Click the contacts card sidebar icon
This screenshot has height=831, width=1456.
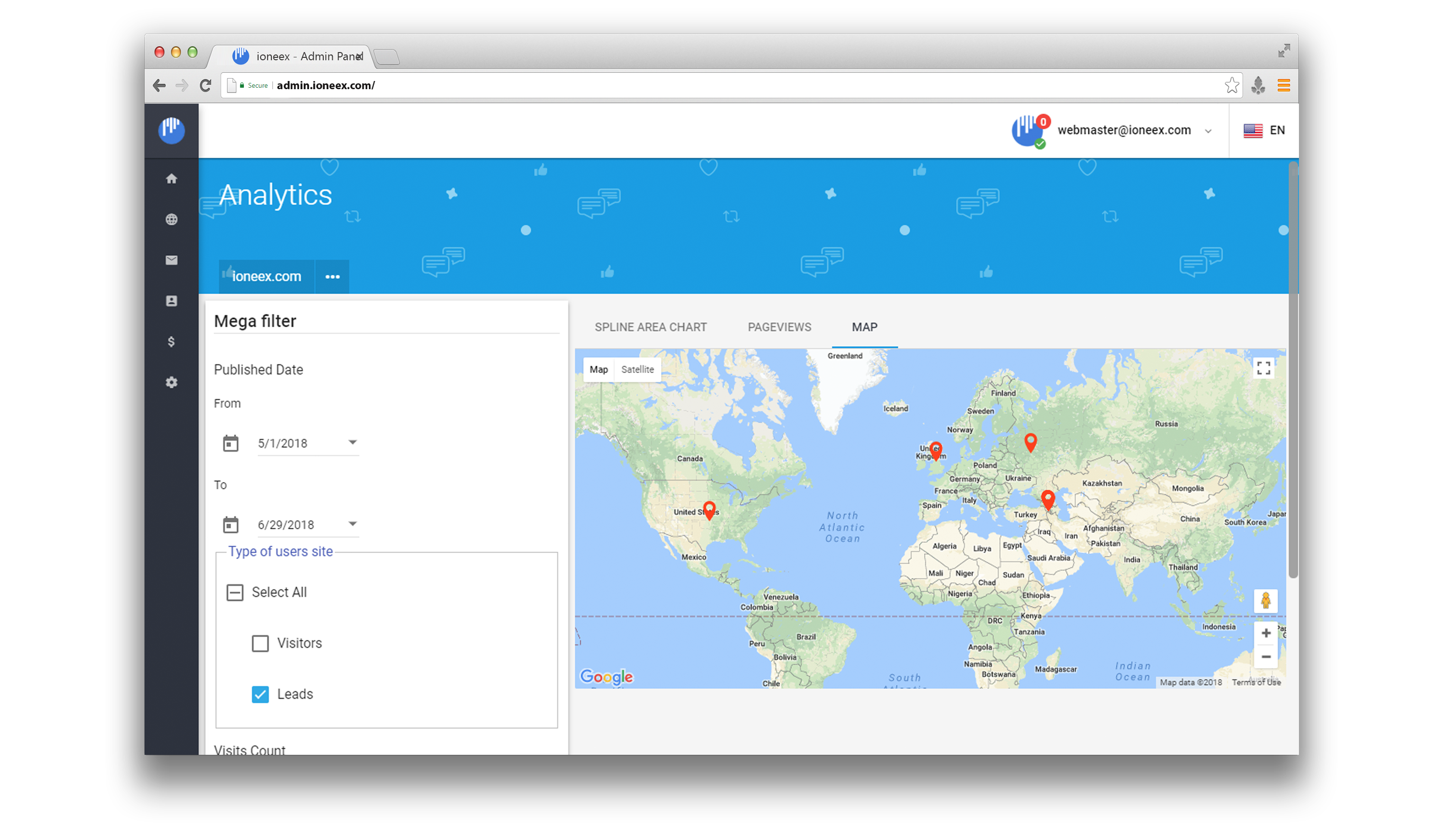pos(171,301)
